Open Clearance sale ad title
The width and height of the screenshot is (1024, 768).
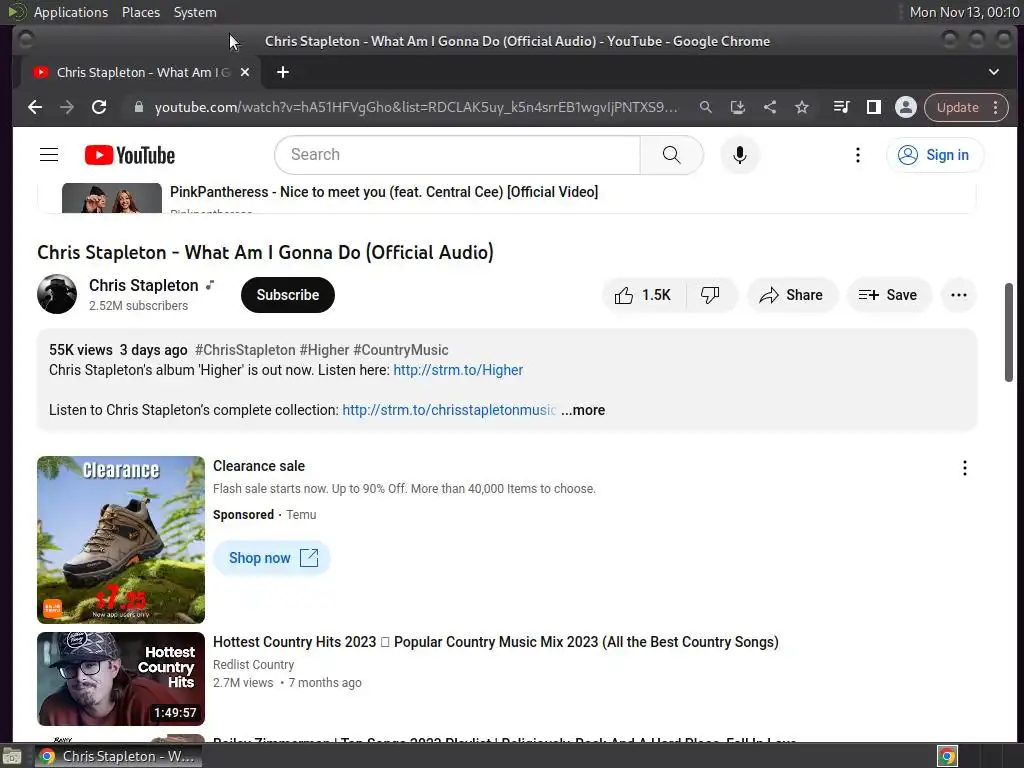[x=259, y=466]
